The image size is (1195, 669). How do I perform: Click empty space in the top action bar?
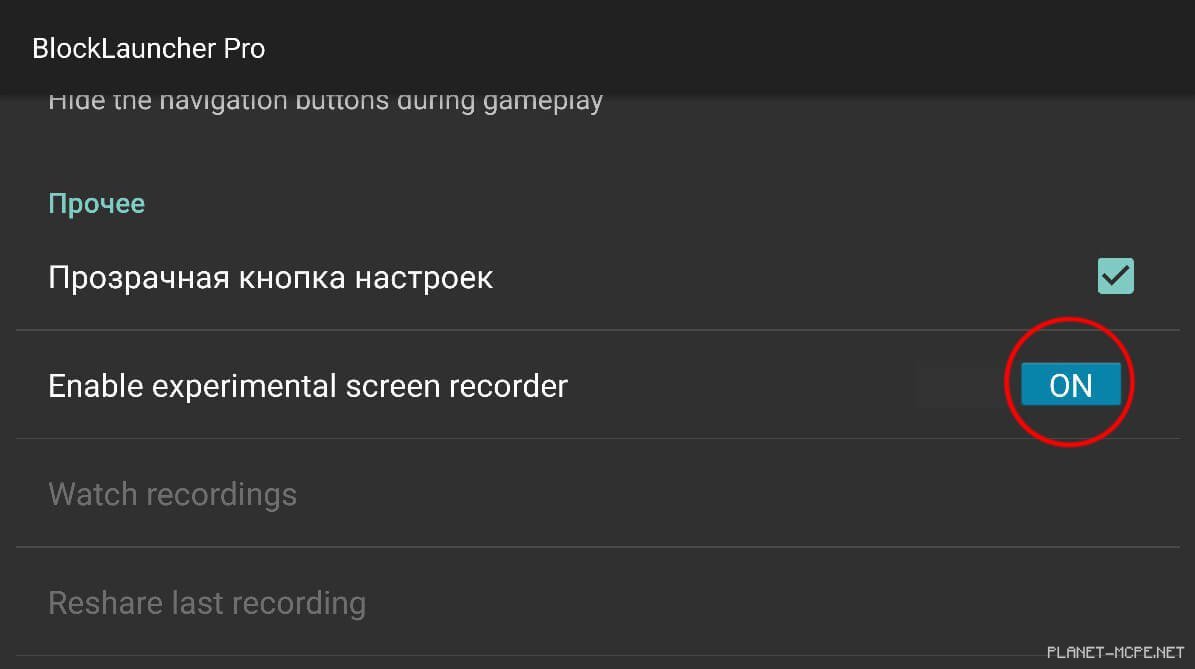[x=700, y=48]
